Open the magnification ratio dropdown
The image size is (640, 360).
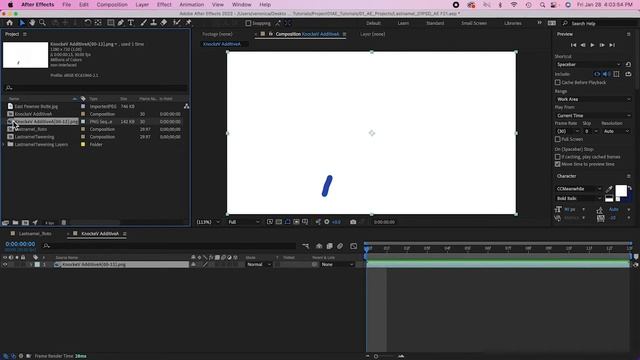pyautogui.click(x=208, y=222)
